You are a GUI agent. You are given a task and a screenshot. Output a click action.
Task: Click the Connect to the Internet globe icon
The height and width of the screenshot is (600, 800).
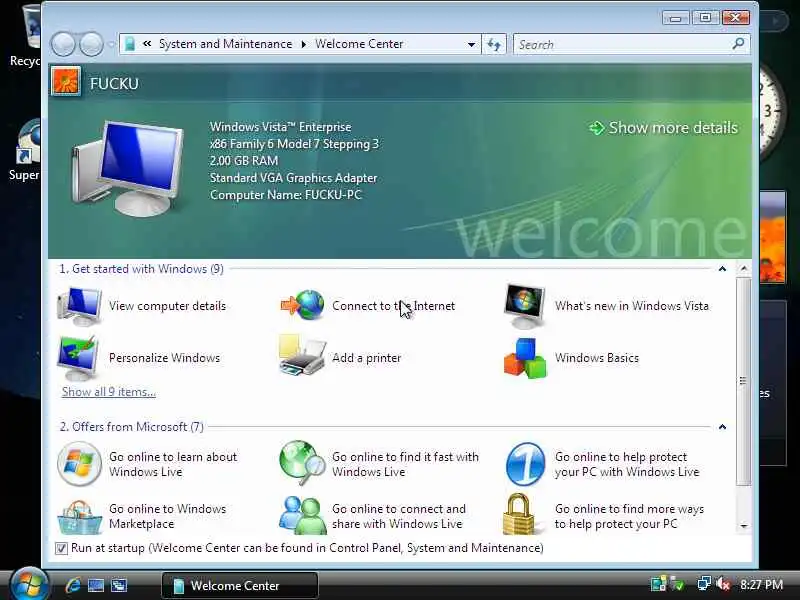(303, 305)
